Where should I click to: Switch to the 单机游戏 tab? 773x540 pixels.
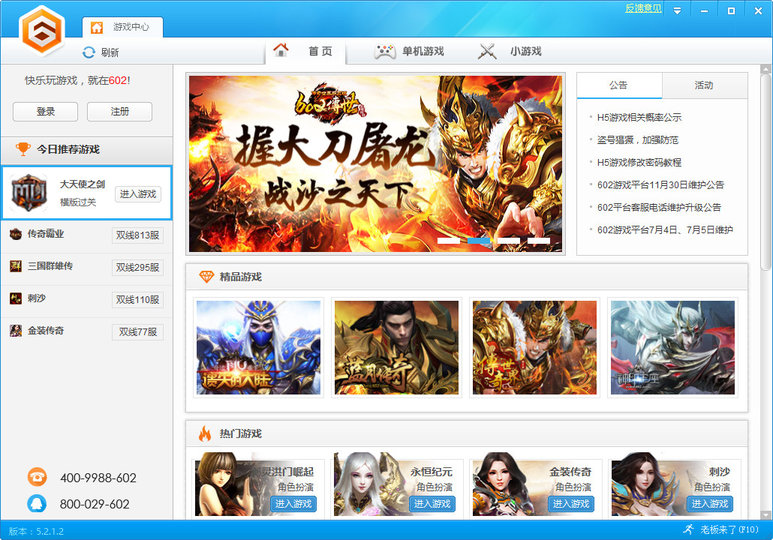coord(409,51)
